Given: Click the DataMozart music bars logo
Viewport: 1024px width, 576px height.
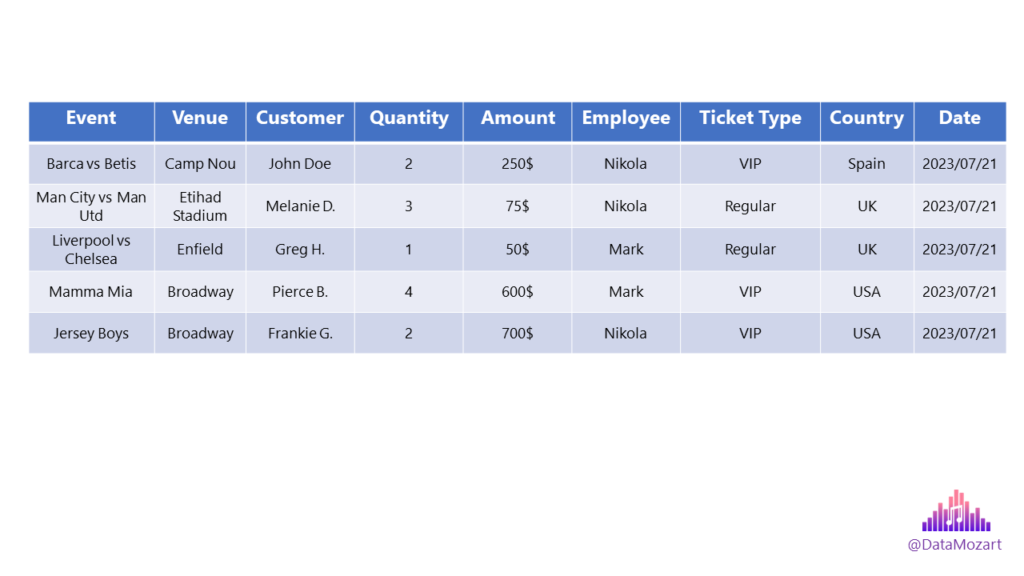Looking at the screenshot, I should coord(956,511).
